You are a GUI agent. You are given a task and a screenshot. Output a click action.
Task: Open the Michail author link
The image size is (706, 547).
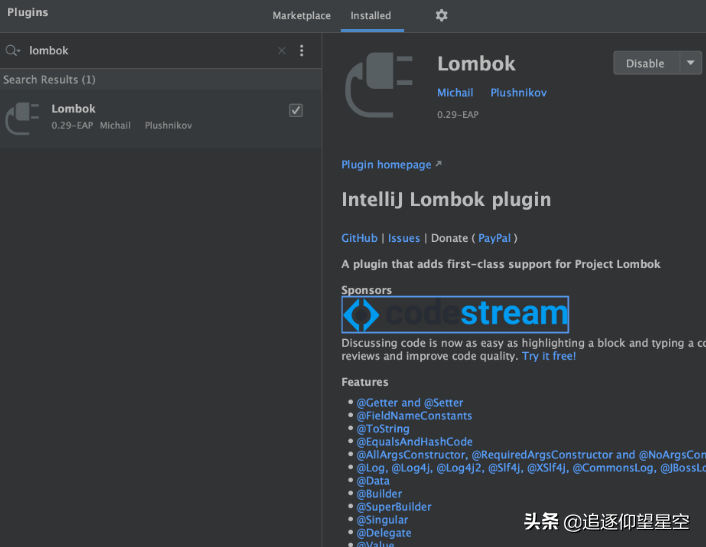tap(455, 93)
